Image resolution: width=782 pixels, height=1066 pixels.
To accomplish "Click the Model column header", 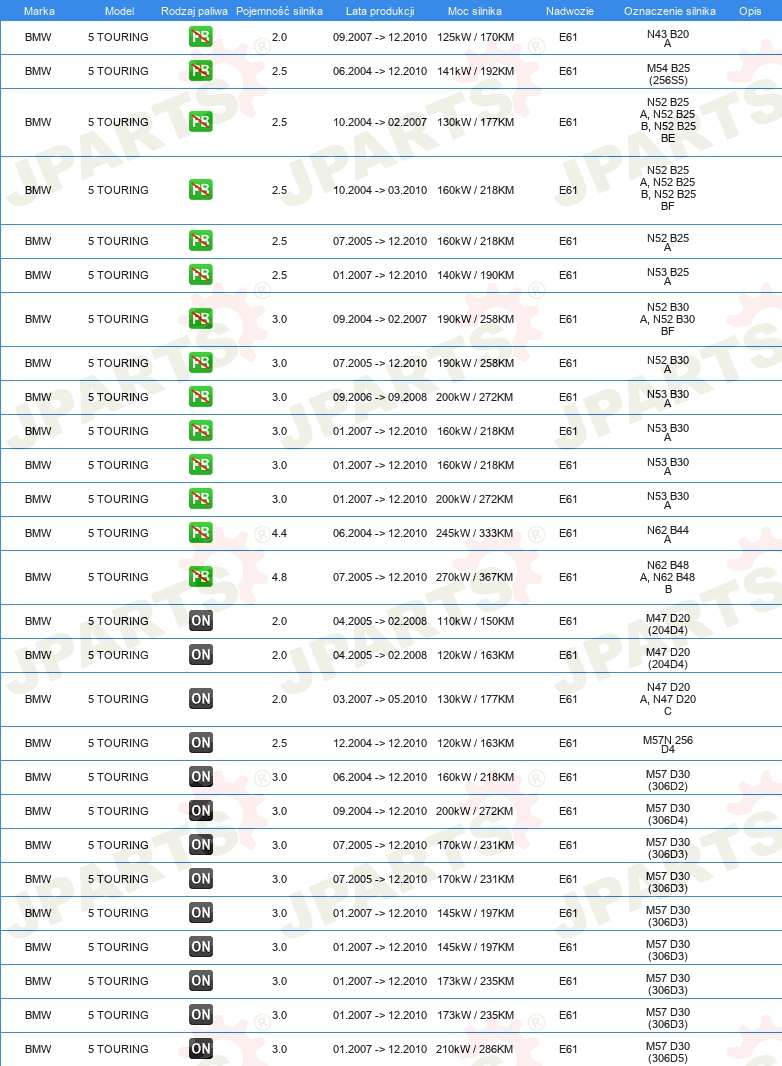I will click(x=120, y=11).
